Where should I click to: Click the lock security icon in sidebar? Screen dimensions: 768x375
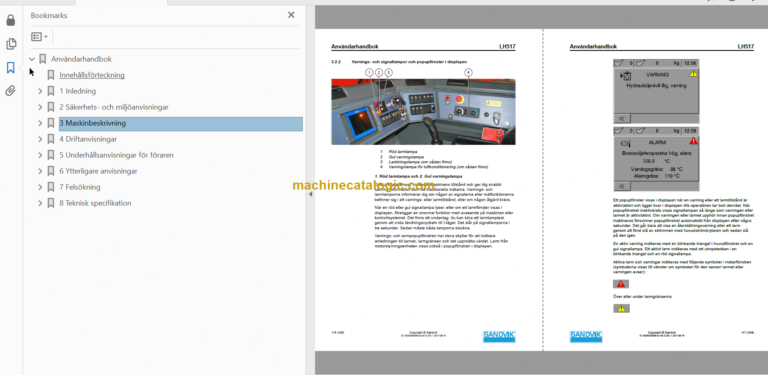click(x=11, y=21)
